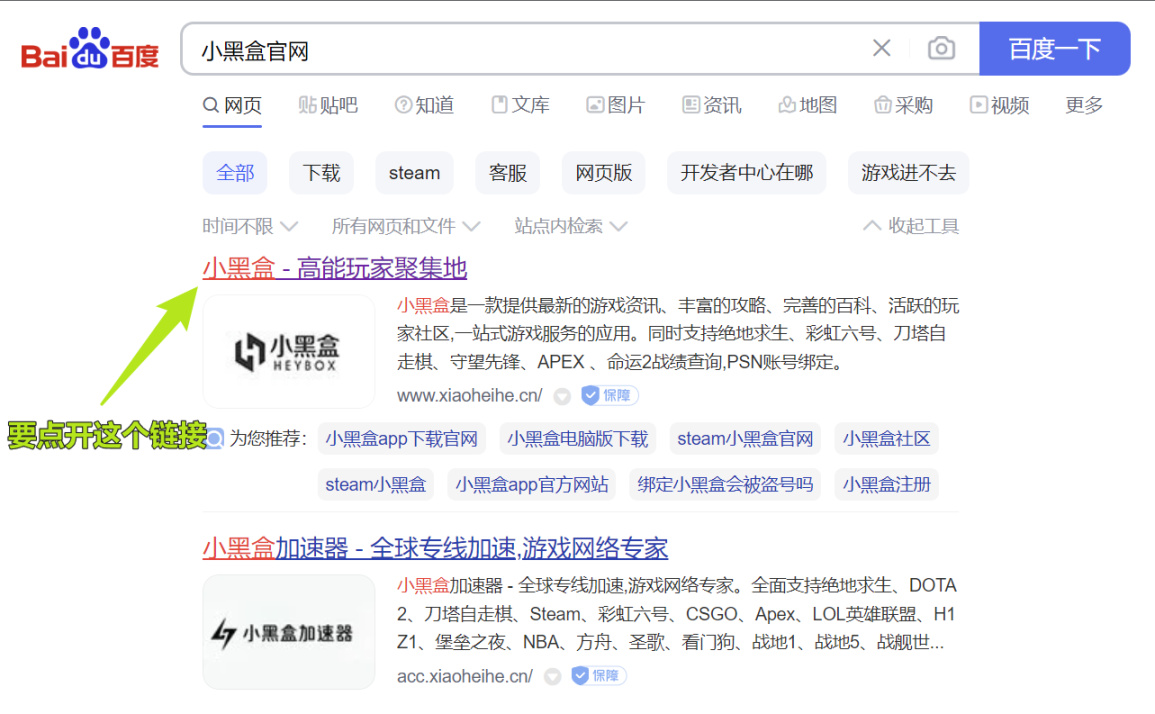The width and height of the screenshot is (1155, 714).
Task: Expand arrow icon beside acc.xiaoheihe.cn
Action: click(x=552, y=676)
